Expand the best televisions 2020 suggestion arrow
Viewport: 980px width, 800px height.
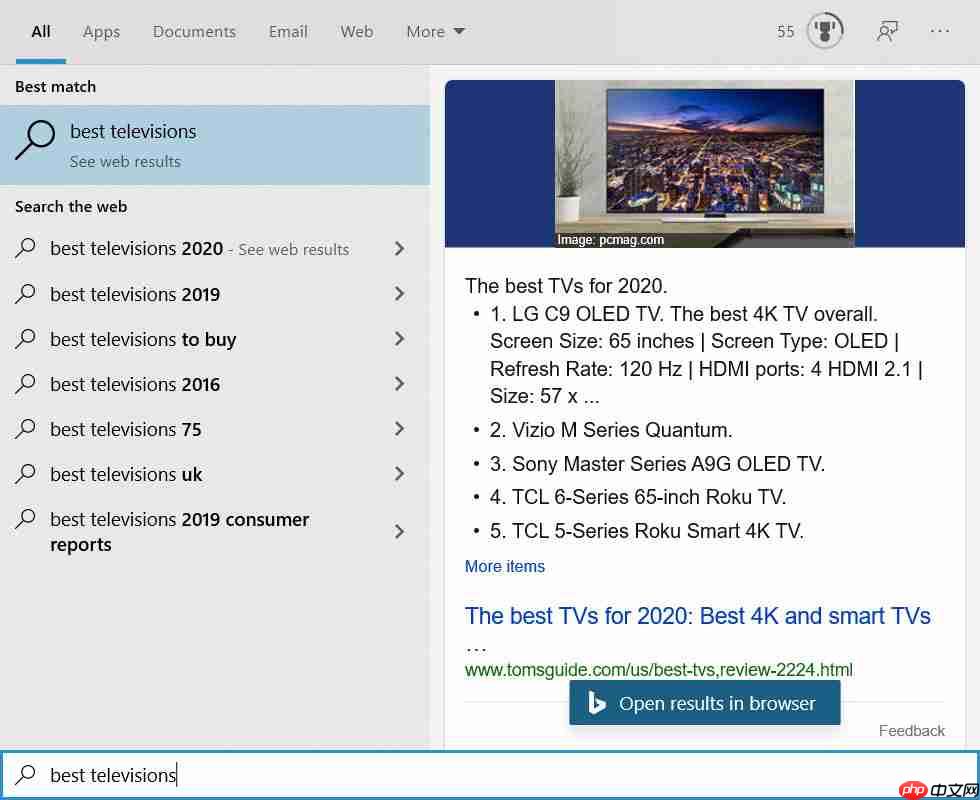tap(399, 249)
